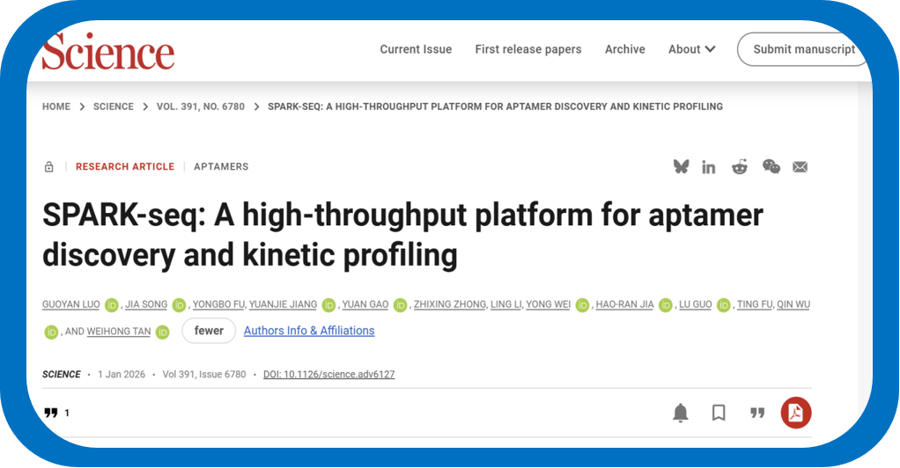Share article on Bluesky

[x=681, y=167]
